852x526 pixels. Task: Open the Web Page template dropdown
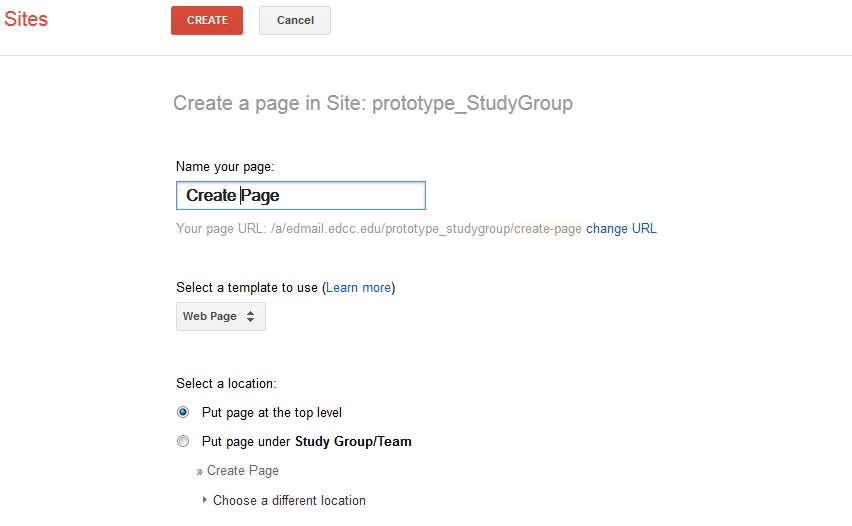(221, 316)
